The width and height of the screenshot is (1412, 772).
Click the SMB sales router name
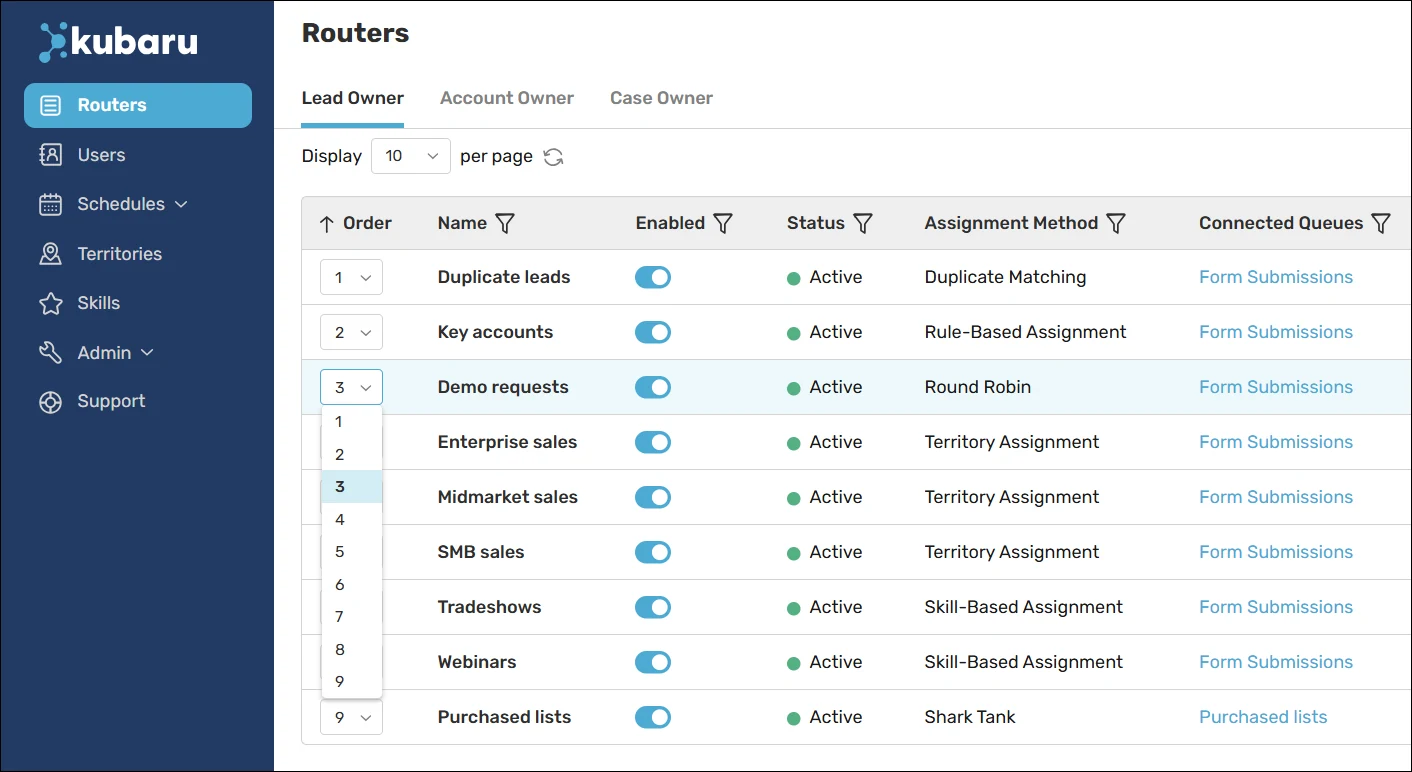click(481, 553)
